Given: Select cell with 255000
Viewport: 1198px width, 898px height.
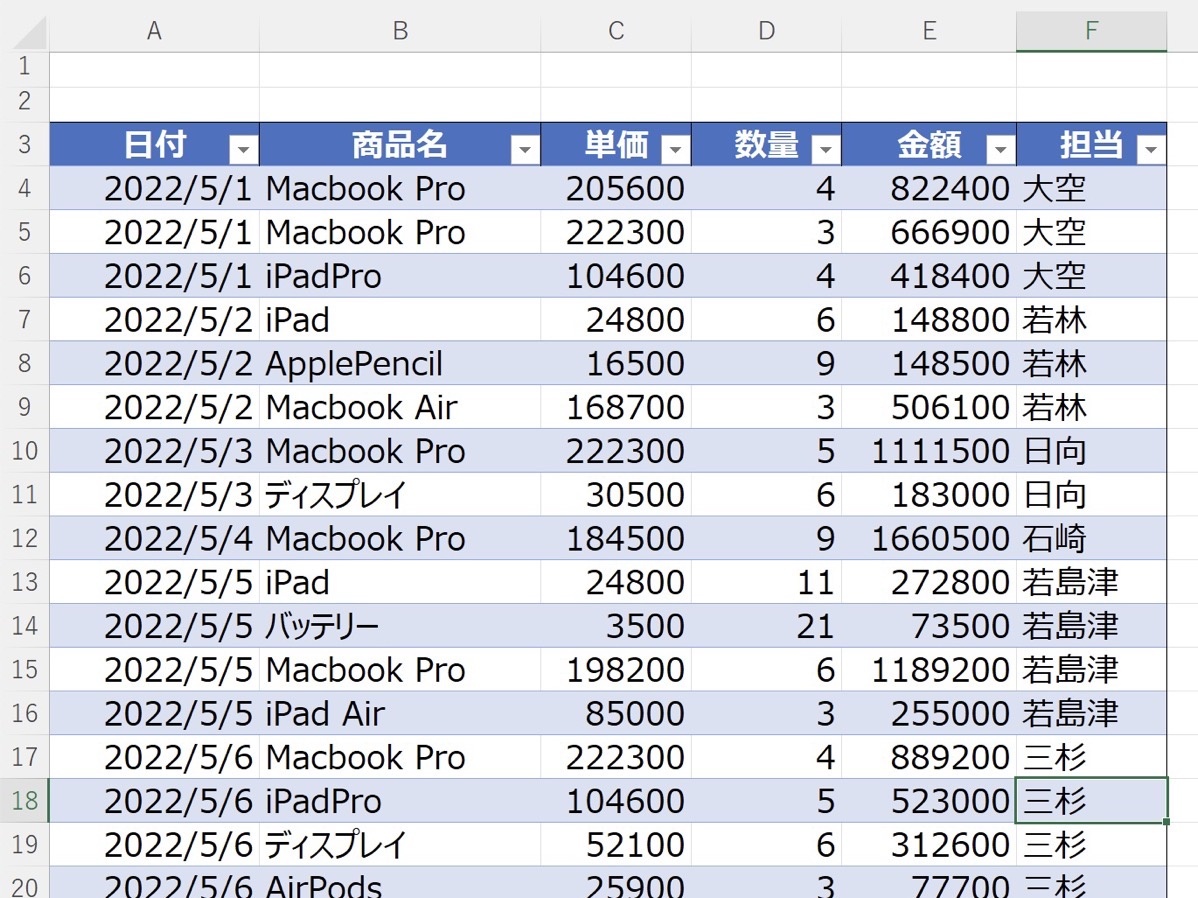Looking at the screenshot, I should [x=929, y=713].
